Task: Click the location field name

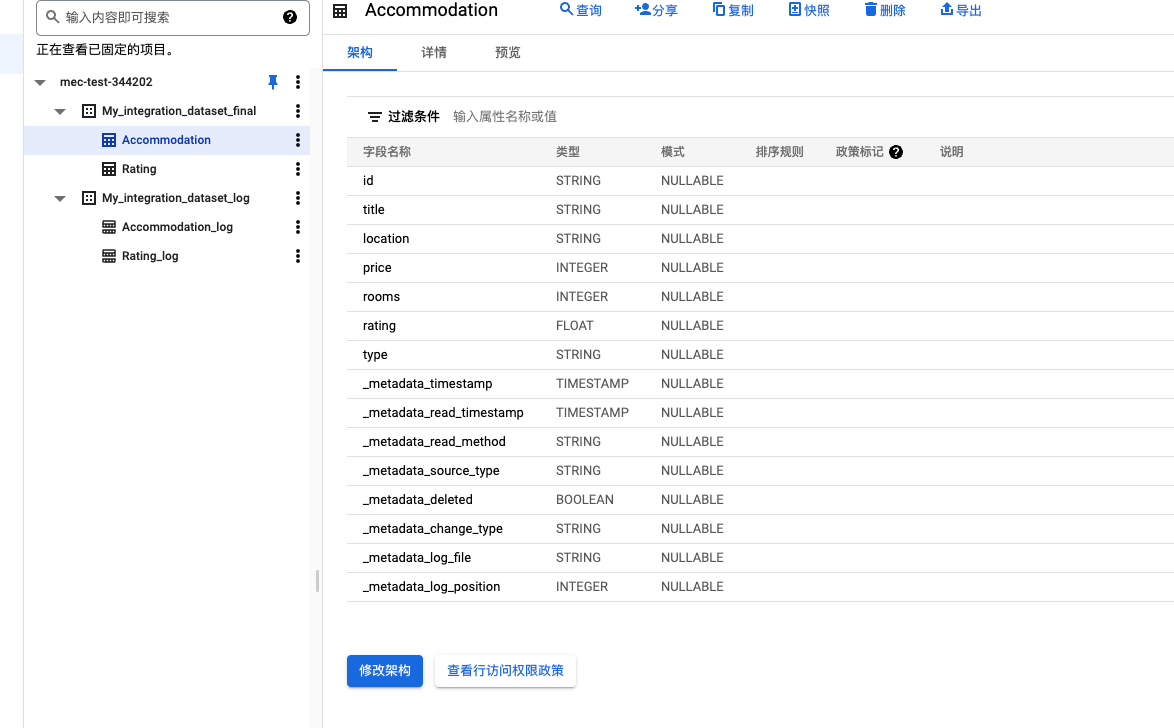Action: 386,239
